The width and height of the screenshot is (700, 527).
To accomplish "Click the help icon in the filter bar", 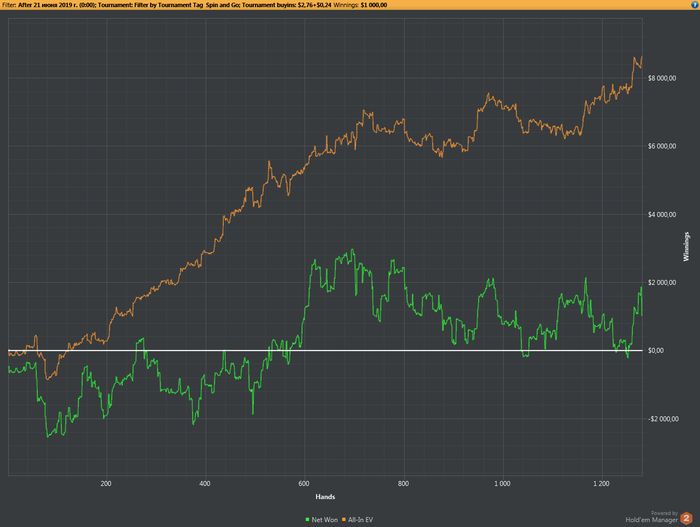I will click(694, 5).
